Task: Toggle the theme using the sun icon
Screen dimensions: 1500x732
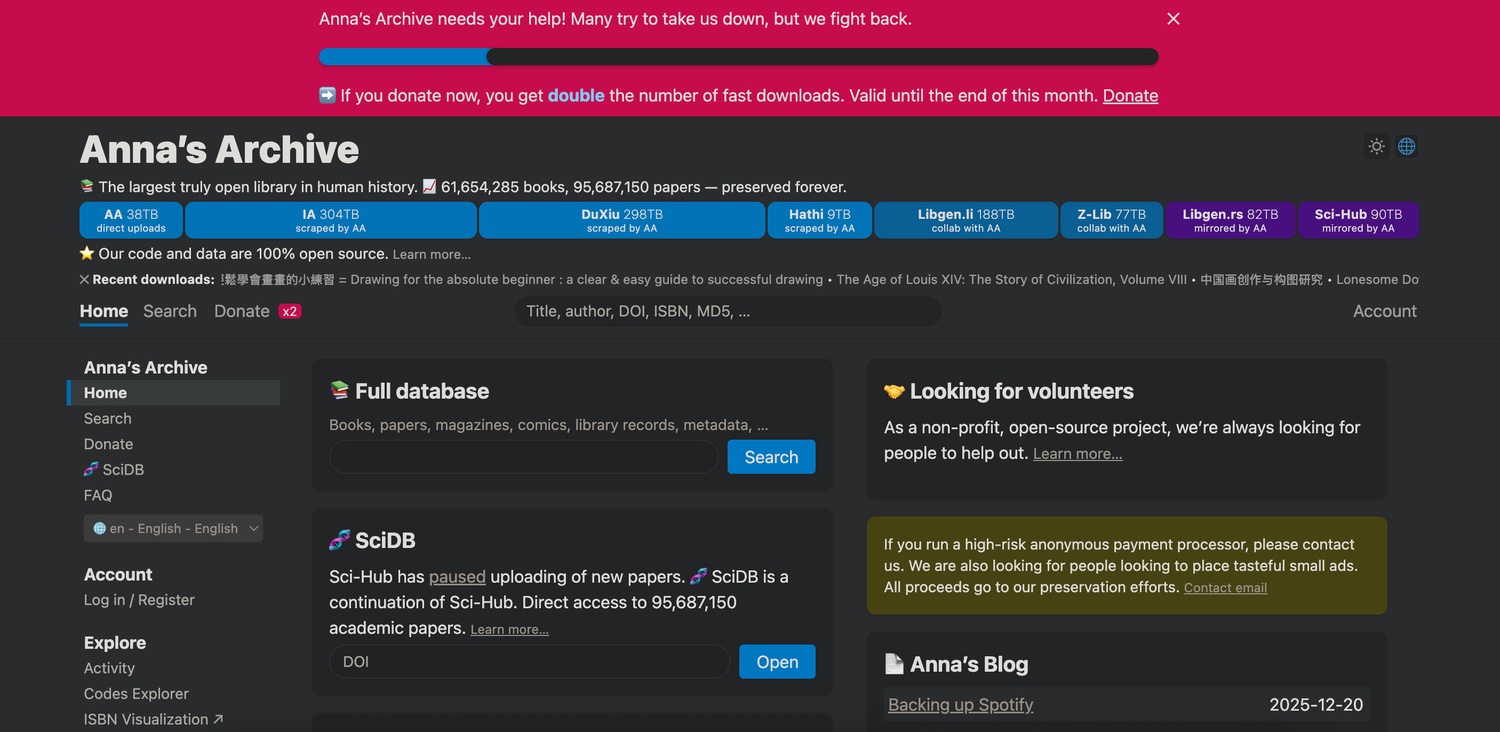Action: (x=1376, y=146)
